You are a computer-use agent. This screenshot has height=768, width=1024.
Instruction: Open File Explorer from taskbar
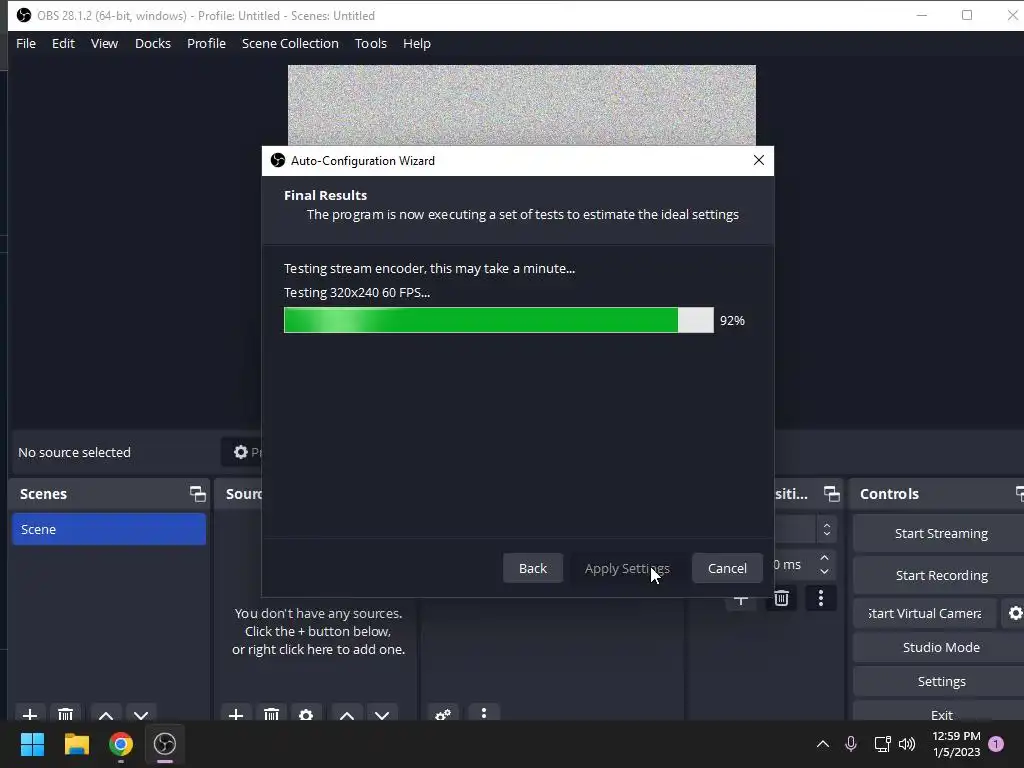tap(77, 744)
